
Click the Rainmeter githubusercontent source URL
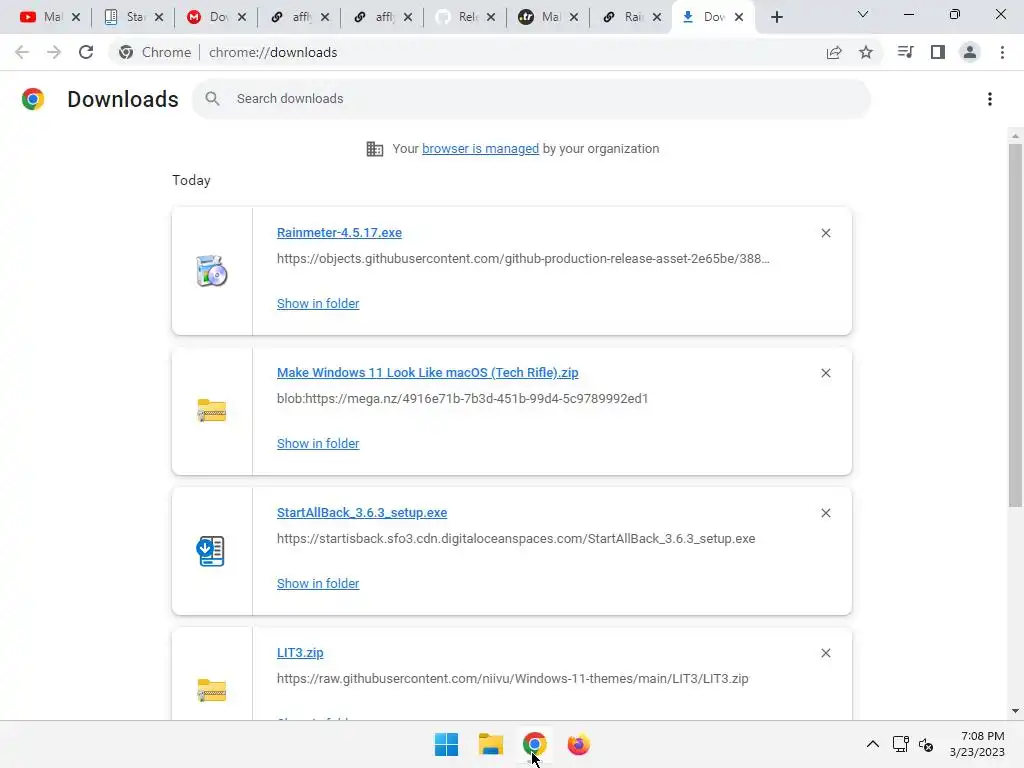(523, 259)
